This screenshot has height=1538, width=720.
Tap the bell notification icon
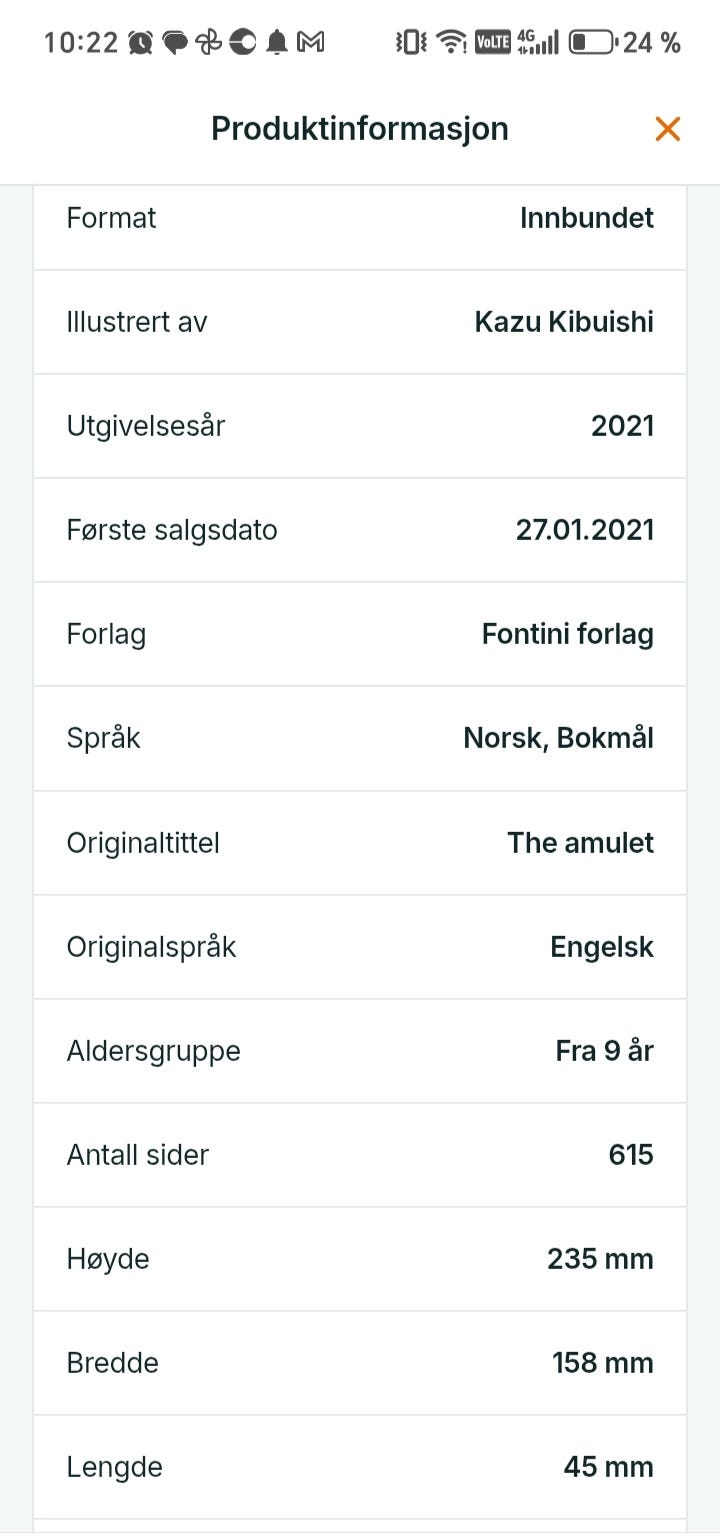(277, 42)
